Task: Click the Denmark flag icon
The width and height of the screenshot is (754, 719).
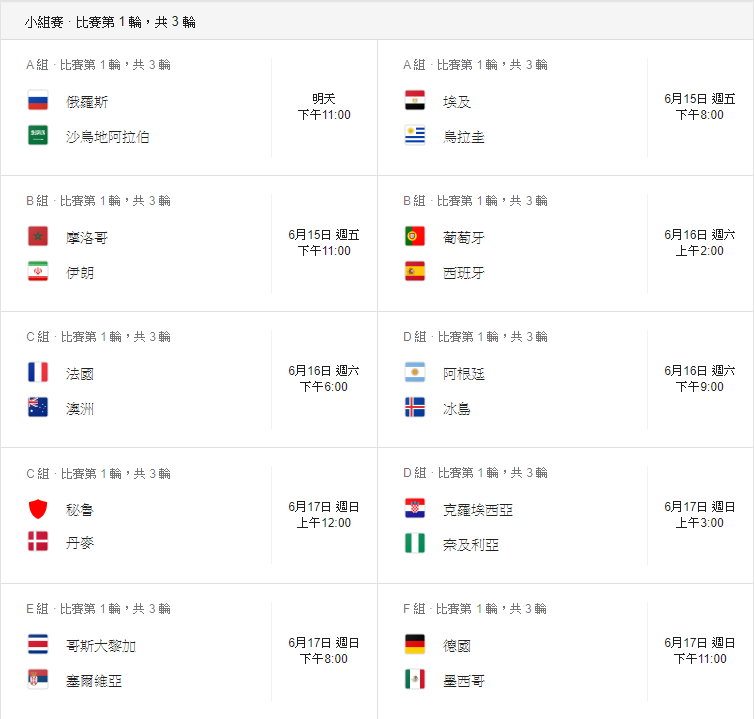Action: tap(38, 543)
